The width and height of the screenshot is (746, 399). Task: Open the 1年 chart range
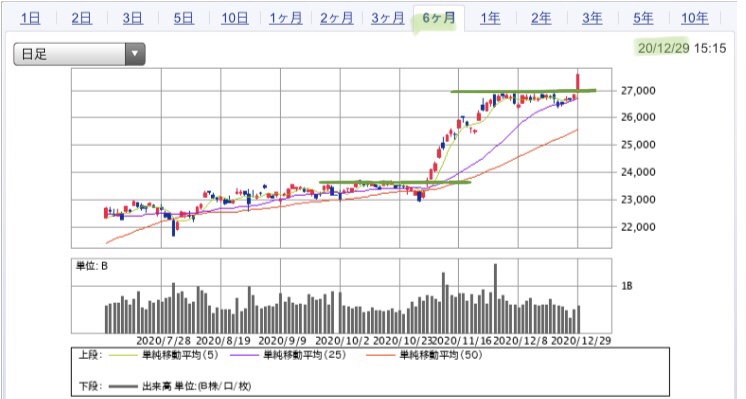coord(490,19)
